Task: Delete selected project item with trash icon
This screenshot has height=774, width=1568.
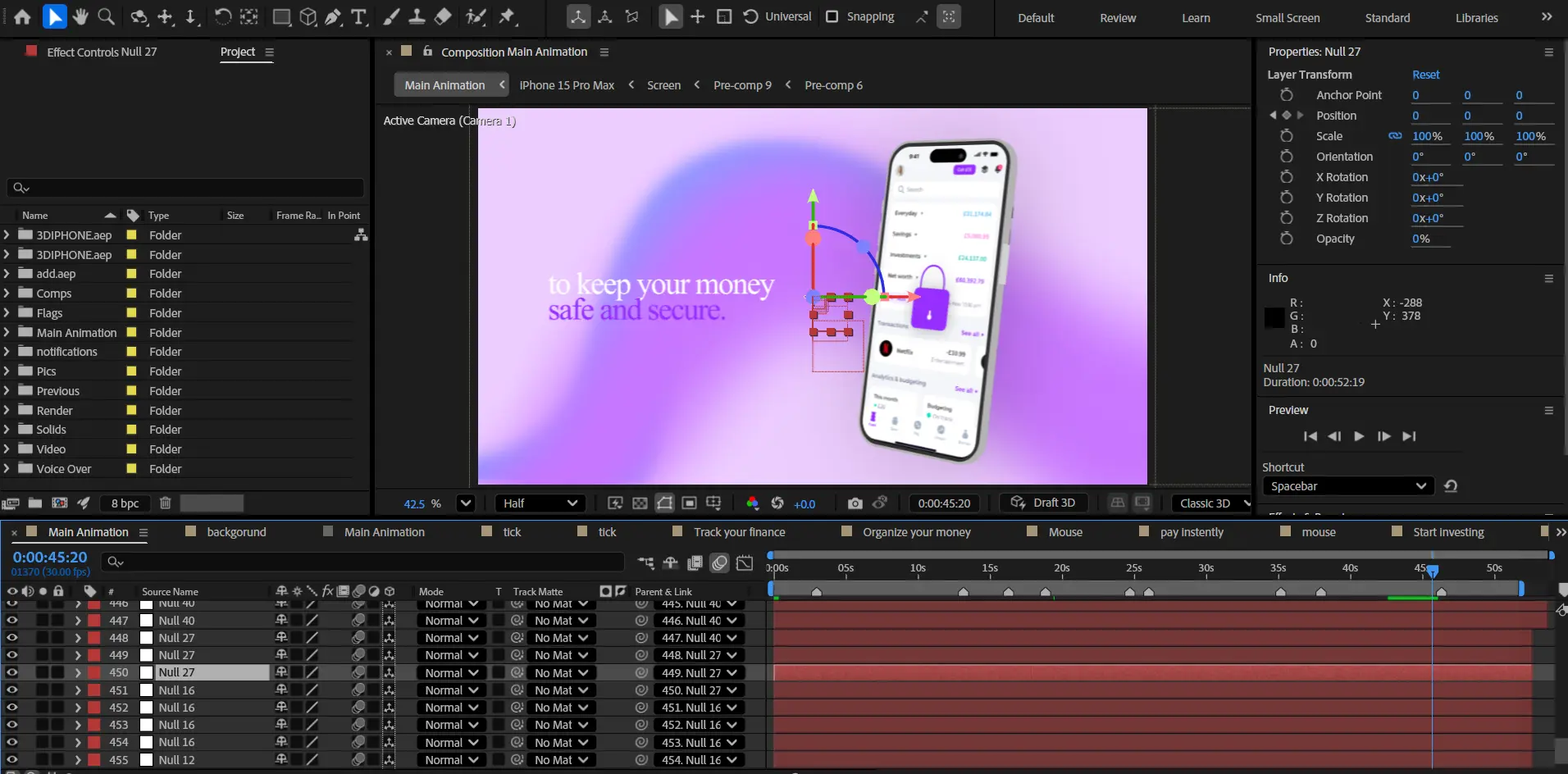Action: tap(165, 503)
